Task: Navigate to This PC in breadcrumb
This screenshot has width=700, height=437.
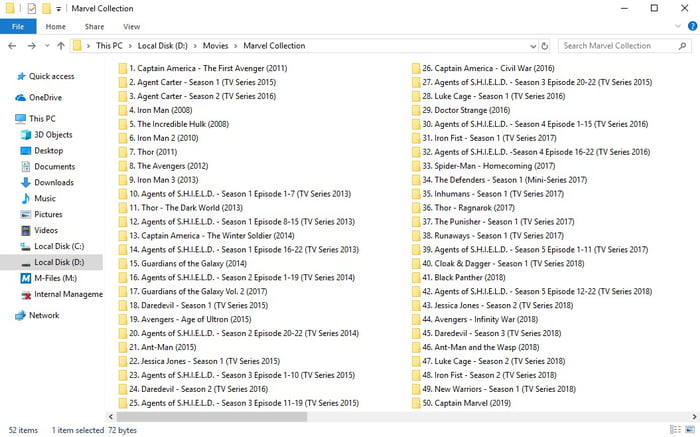Action: point(109,46)
